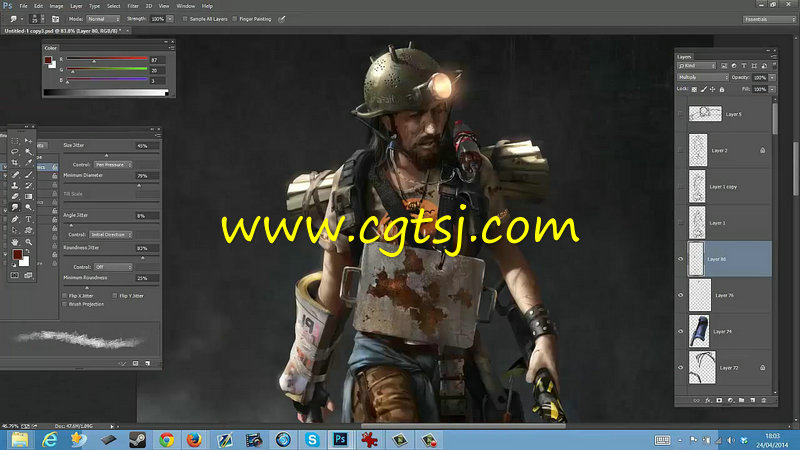
Task: Open the Kind layer filter dropdown
Action: [696, 66]
